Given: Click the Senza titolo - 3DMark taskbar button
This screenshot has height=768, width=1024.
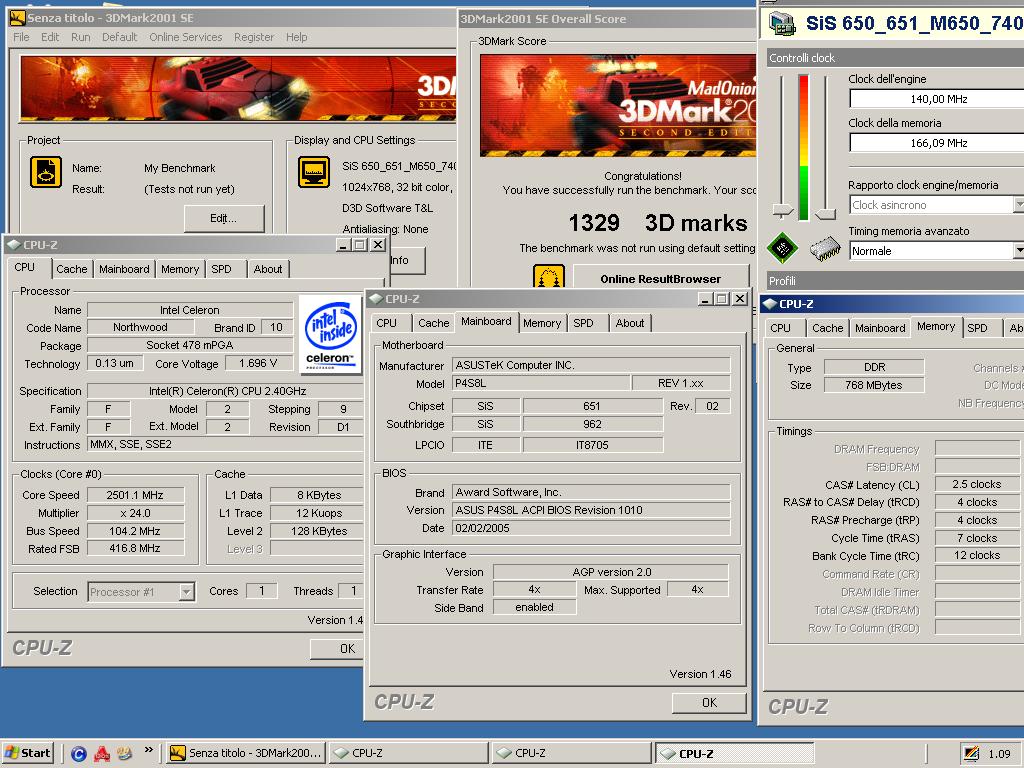Looking at the screenshot, I should tap(244, 753).
